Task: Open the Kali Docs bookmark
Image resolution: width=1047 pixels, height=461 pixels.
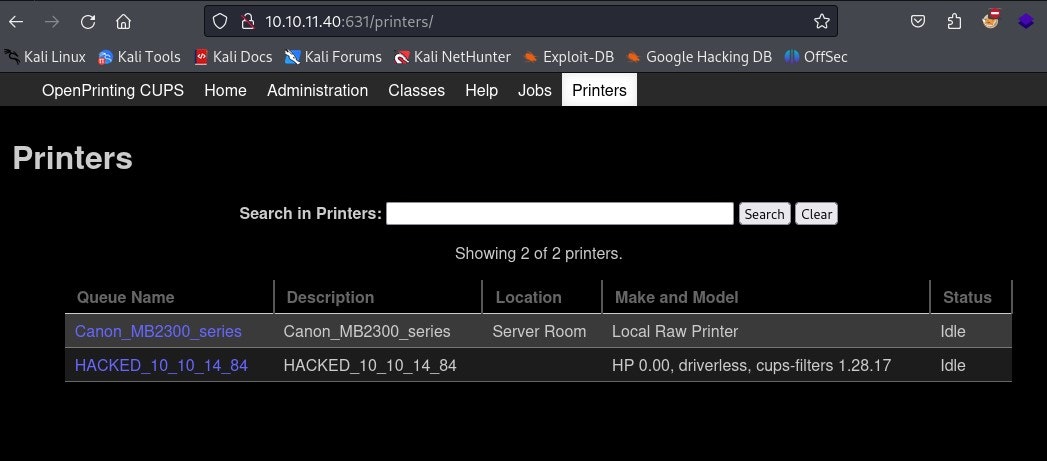Action: click(x=233, y=57)
